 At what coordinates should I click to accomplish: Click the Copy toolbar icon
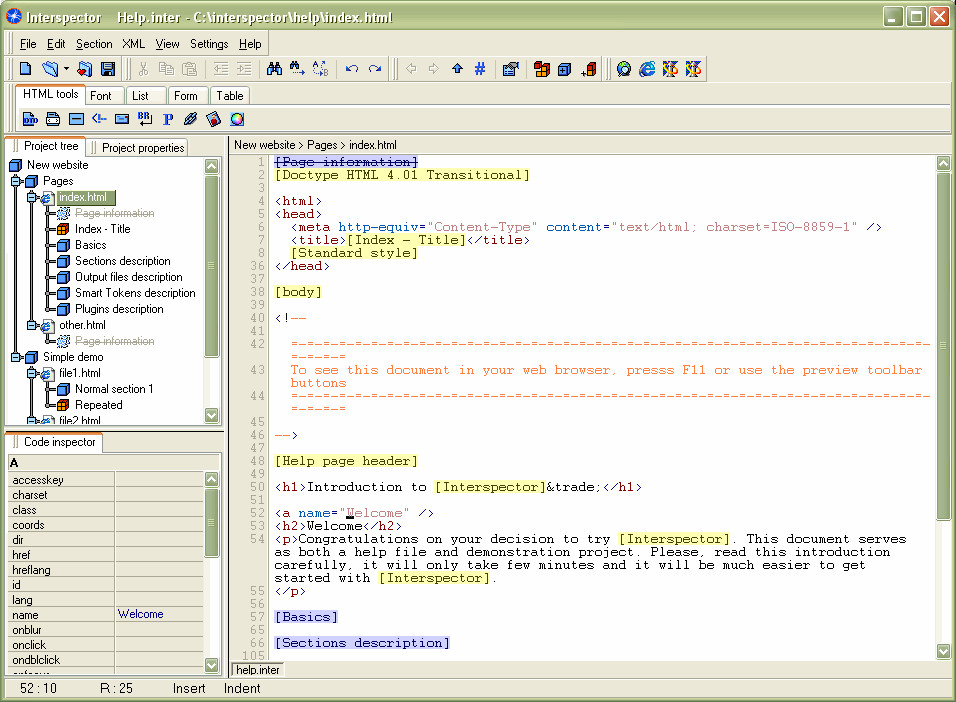166,69
